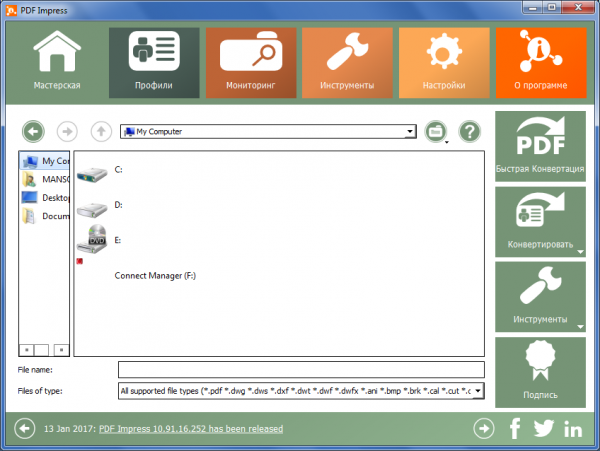This screenshot has height=451, width=600.
Task: Select Desktop in the side list
Action: (45, 198)
